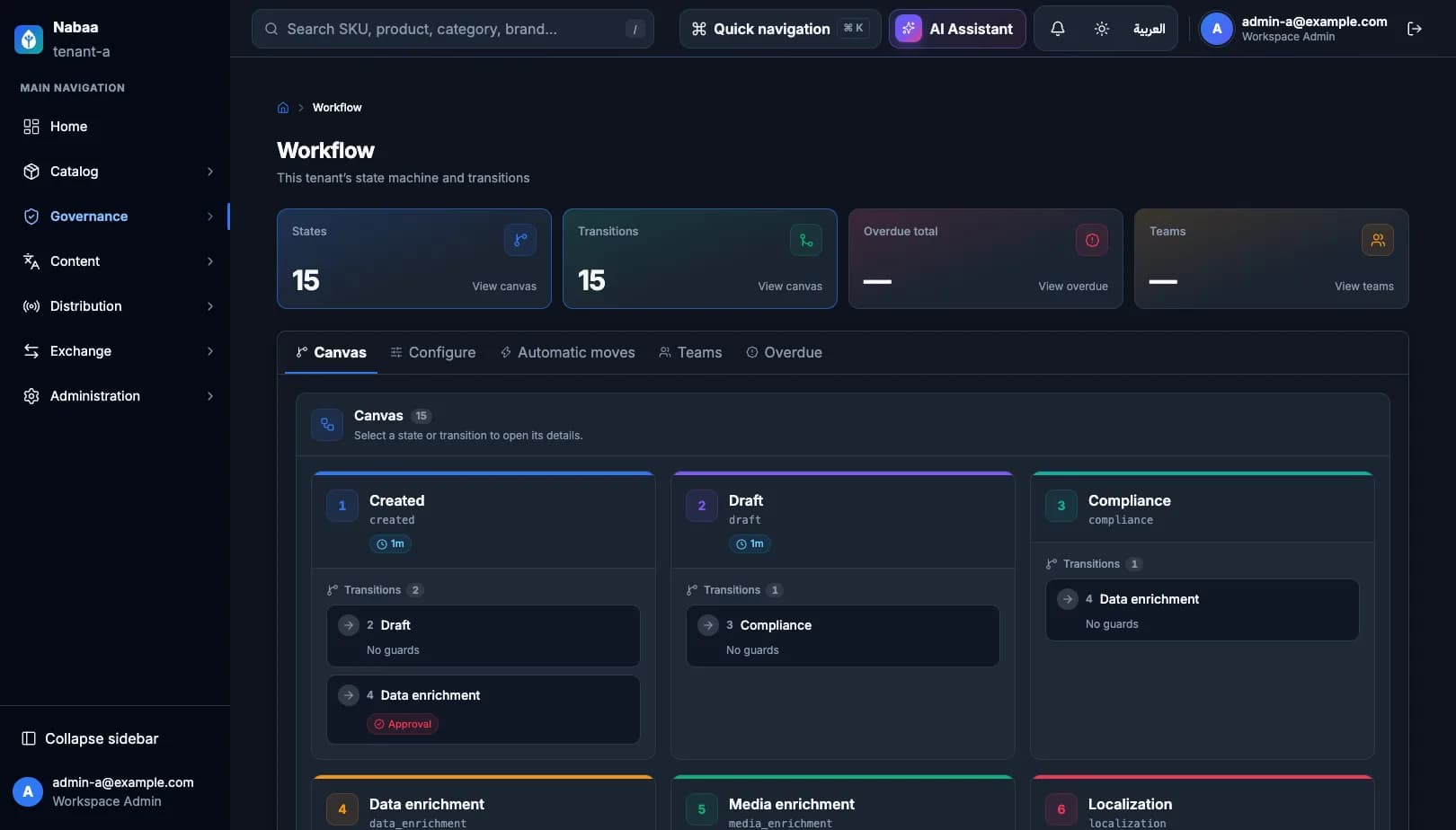The width and height of the screenshot is (1456, 830).
Task: Open Quick navigation
Action: click(779, 29)
